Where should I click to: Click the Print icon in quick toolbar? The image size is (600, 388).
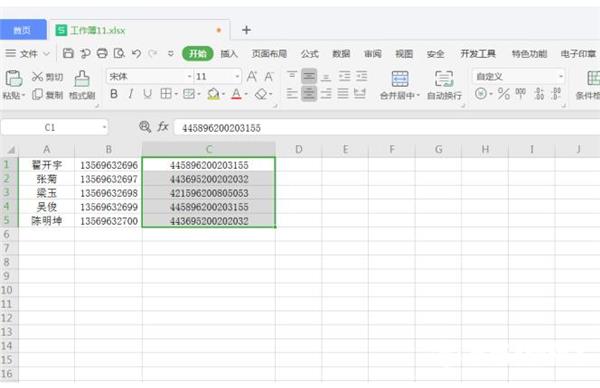(102, 53)
